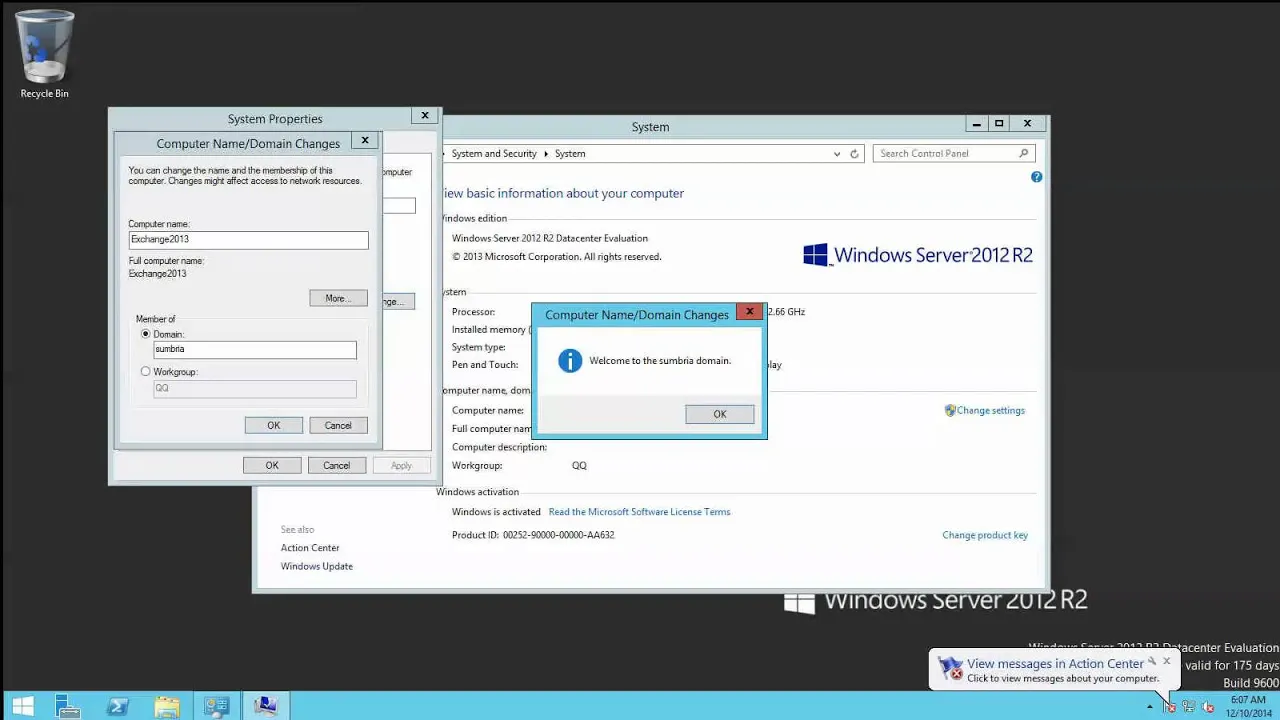Open the Recycle Bin desktop icon
Screen dimensions: 1280x720
[44, 54]
